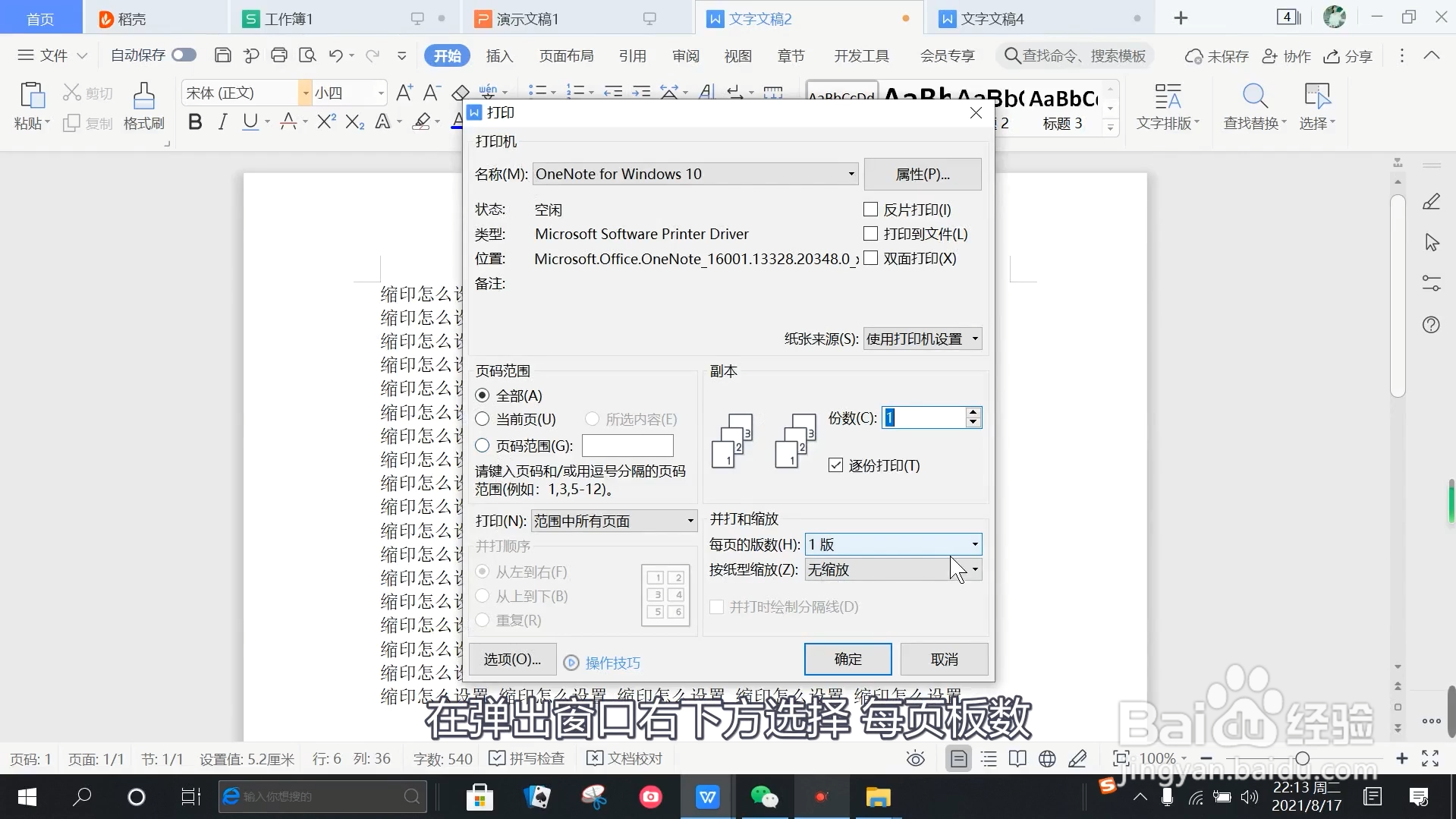
Task: Open the printer name dropdown
Action: 695,174
